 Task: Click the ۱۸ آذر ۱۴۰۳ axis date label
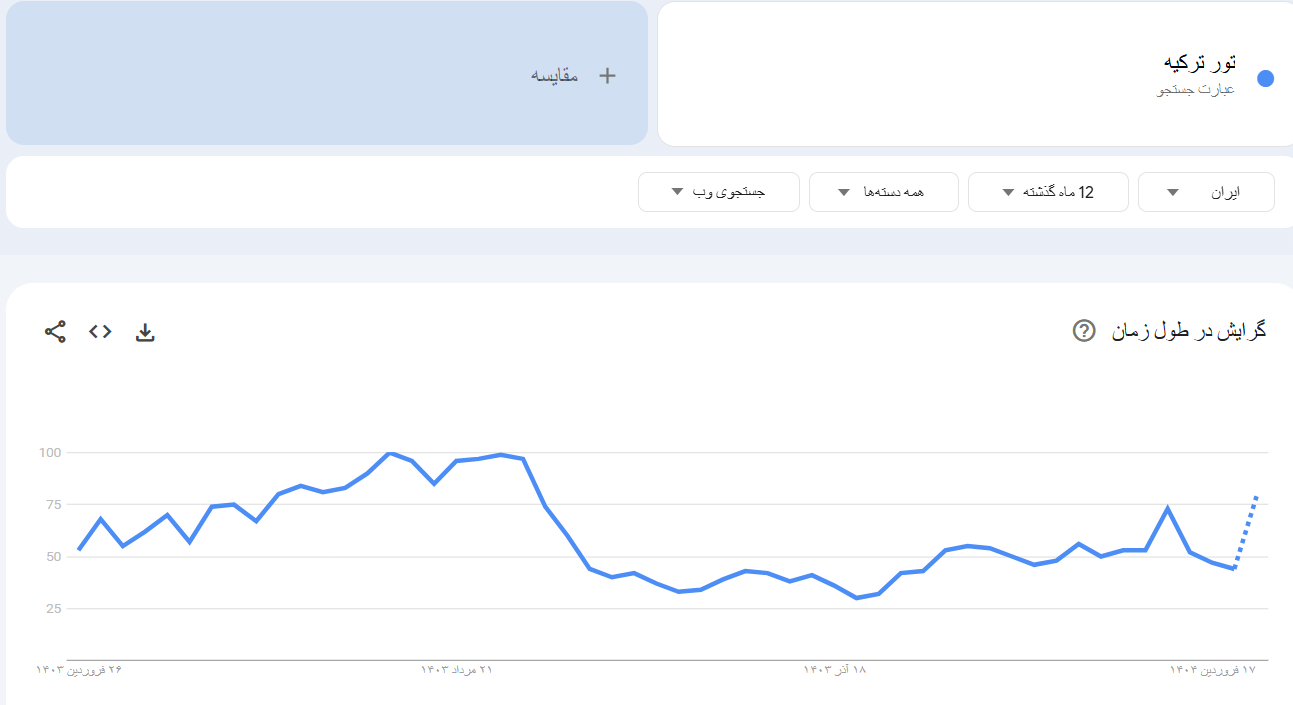pos(835,669)
